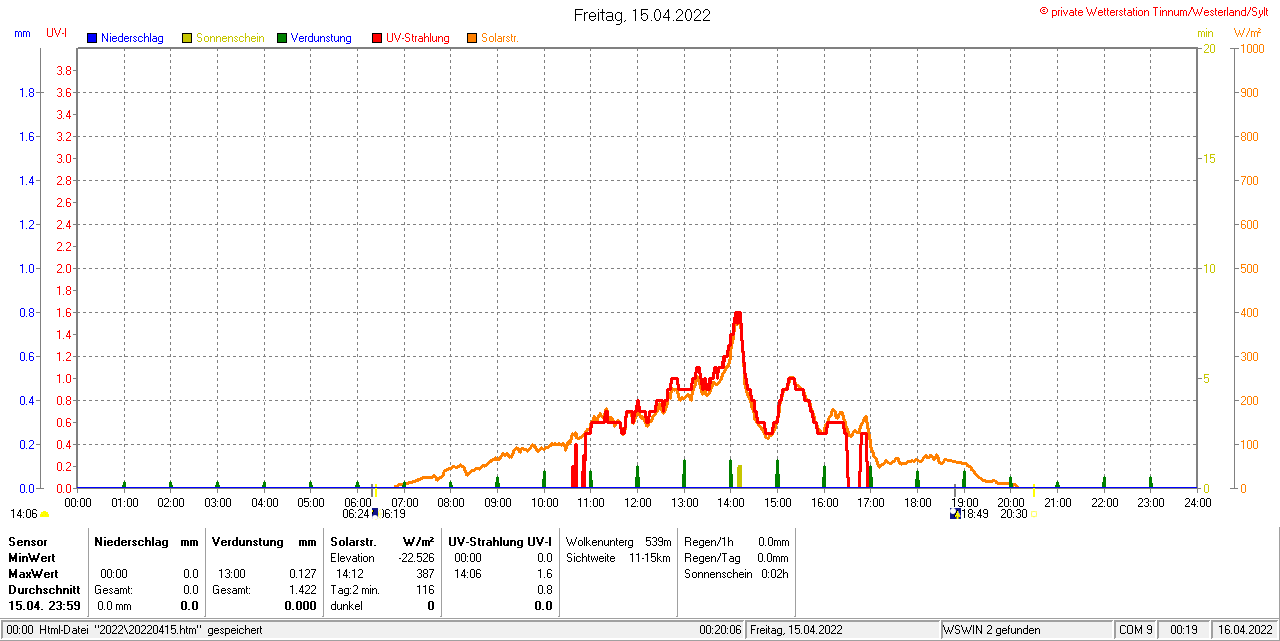Click the 'MinWert' row label
Viewport: 1280px width, 641px height.
(x=31, y=558)
